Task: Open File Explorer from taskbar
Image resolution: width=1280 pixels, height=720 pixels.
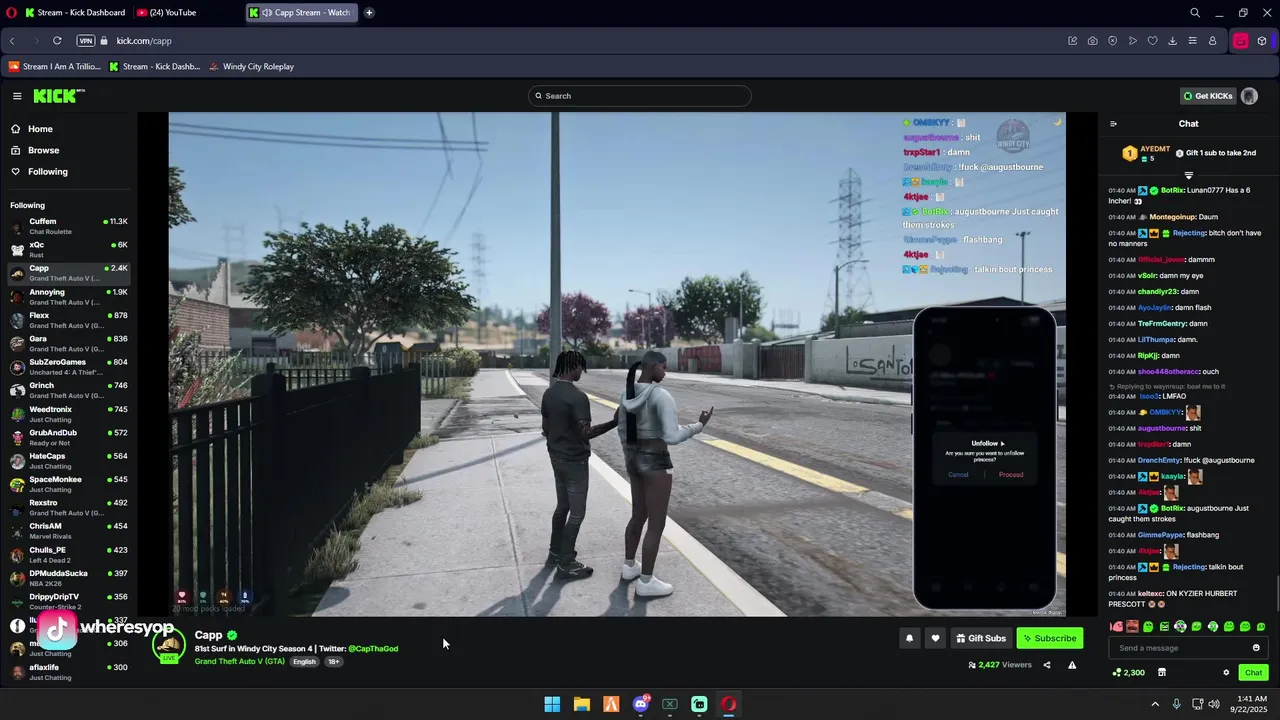Action: point(581,704)
